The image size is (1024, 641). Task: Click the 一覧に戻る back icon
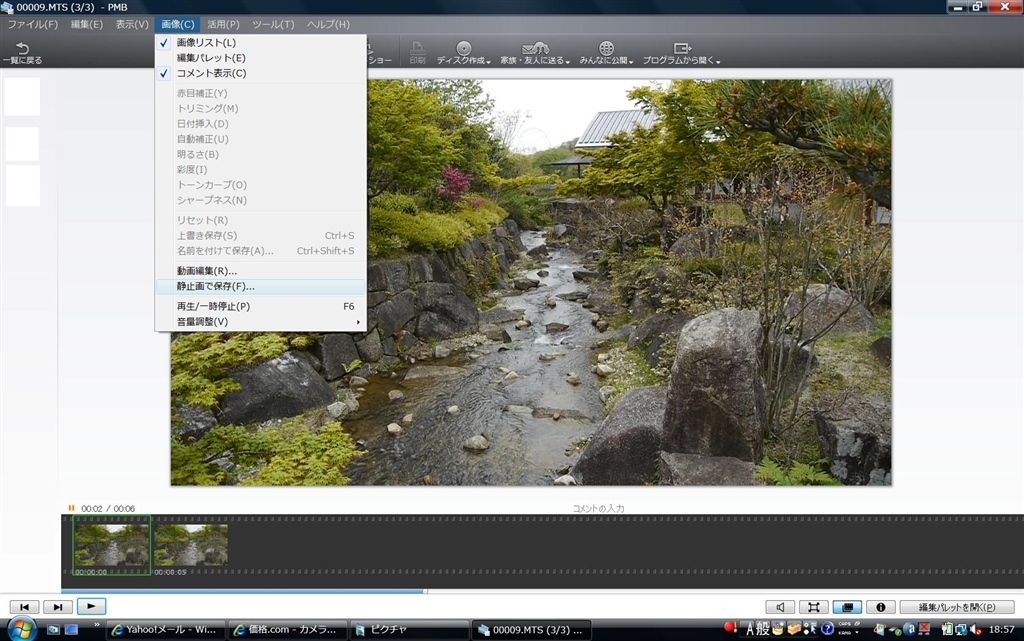click(21, 48)
